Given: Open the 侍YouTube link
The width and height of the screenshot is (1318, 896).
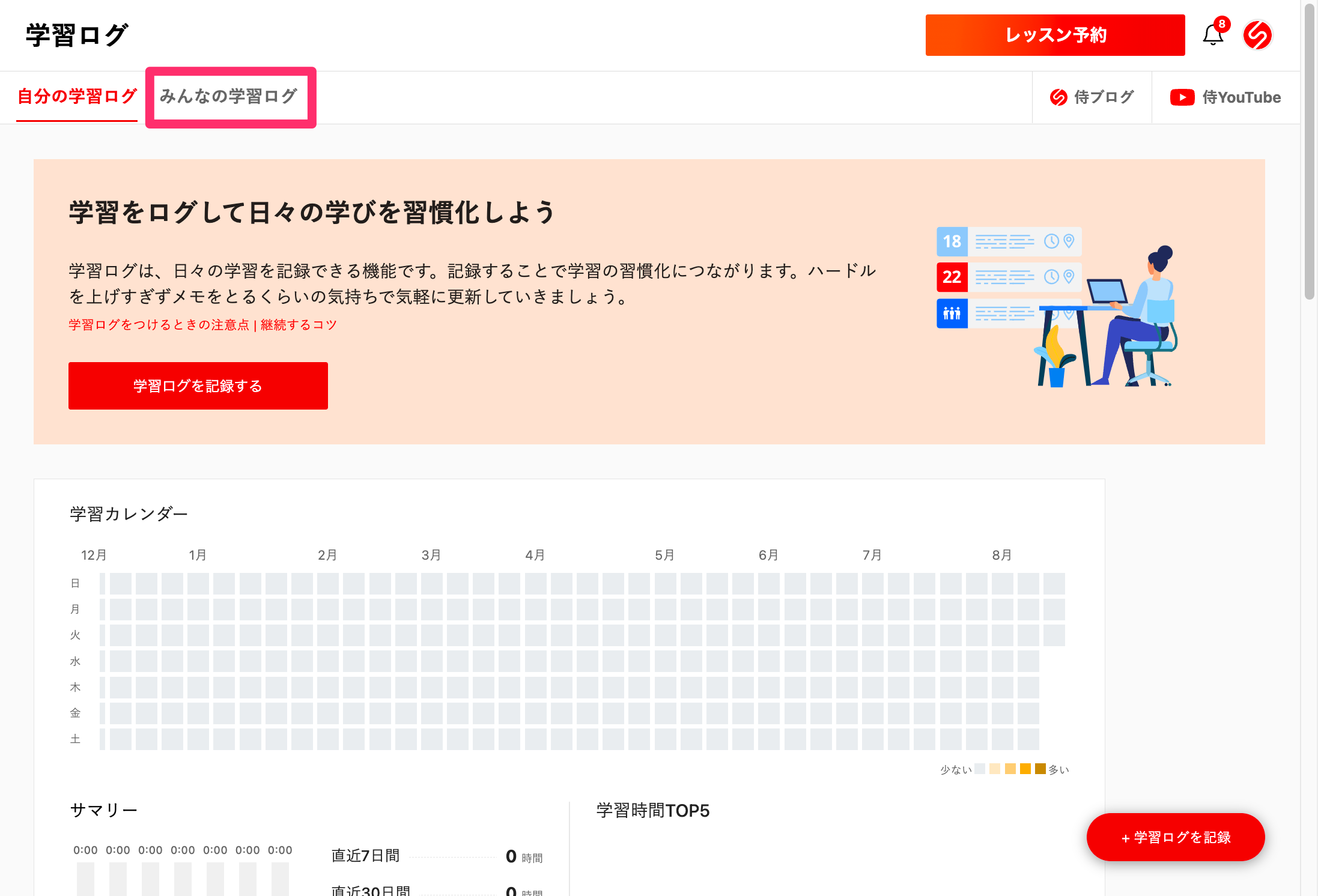Looking at the screenshot, I should pos(1241,97).
